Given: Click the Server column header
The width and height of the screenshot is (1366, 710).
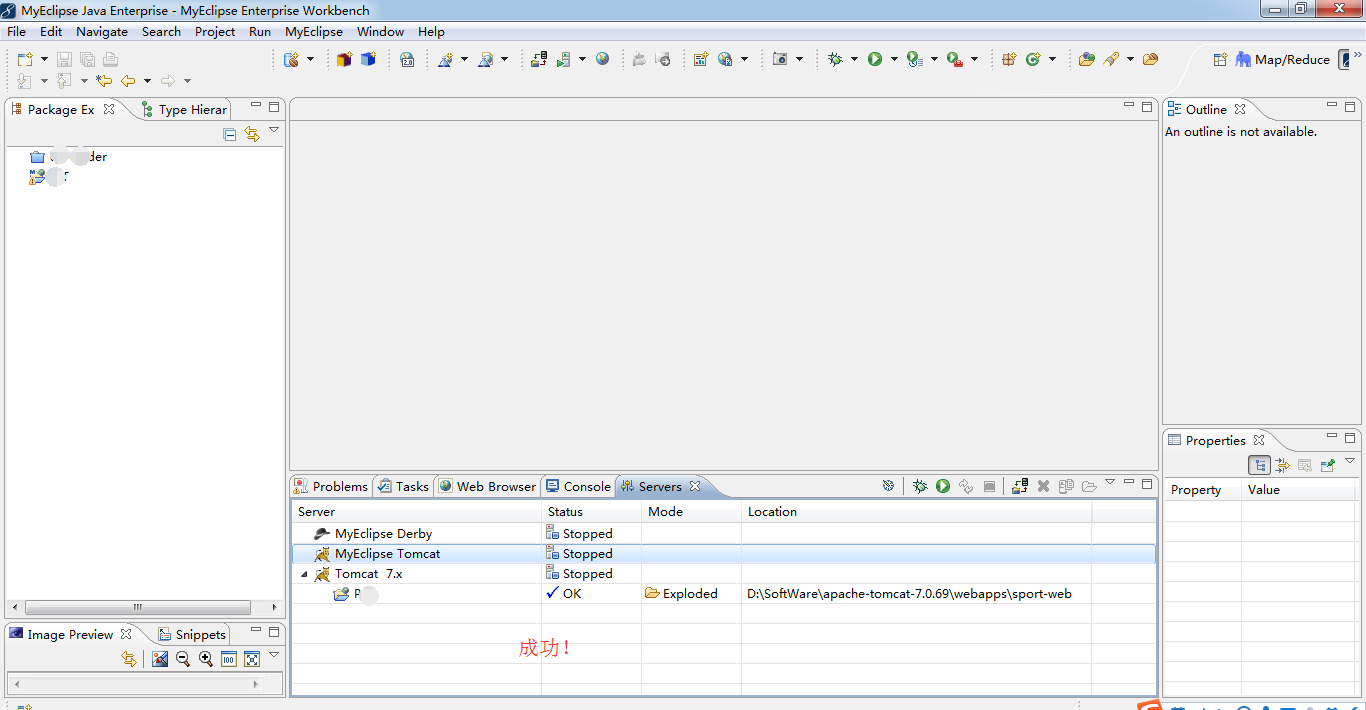Looking at the screenshot, I should coord(416,511).
